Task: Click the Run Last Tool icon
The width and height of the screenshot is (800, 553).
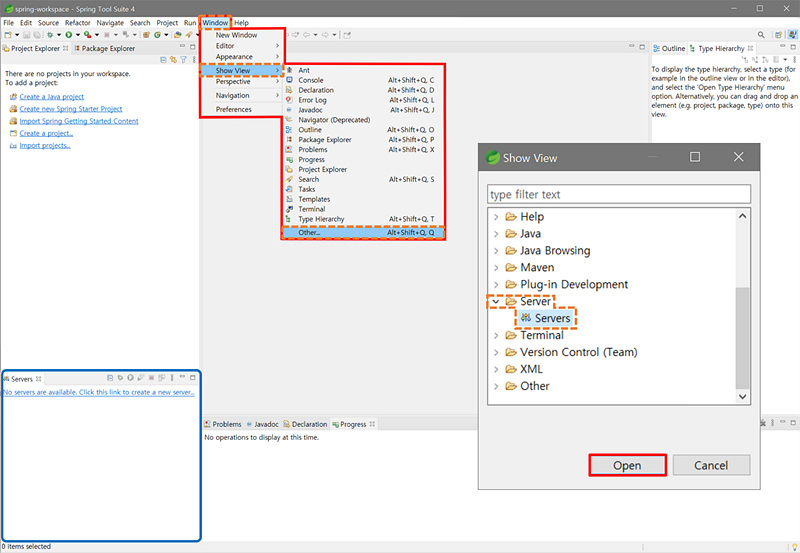Action: 87,35
